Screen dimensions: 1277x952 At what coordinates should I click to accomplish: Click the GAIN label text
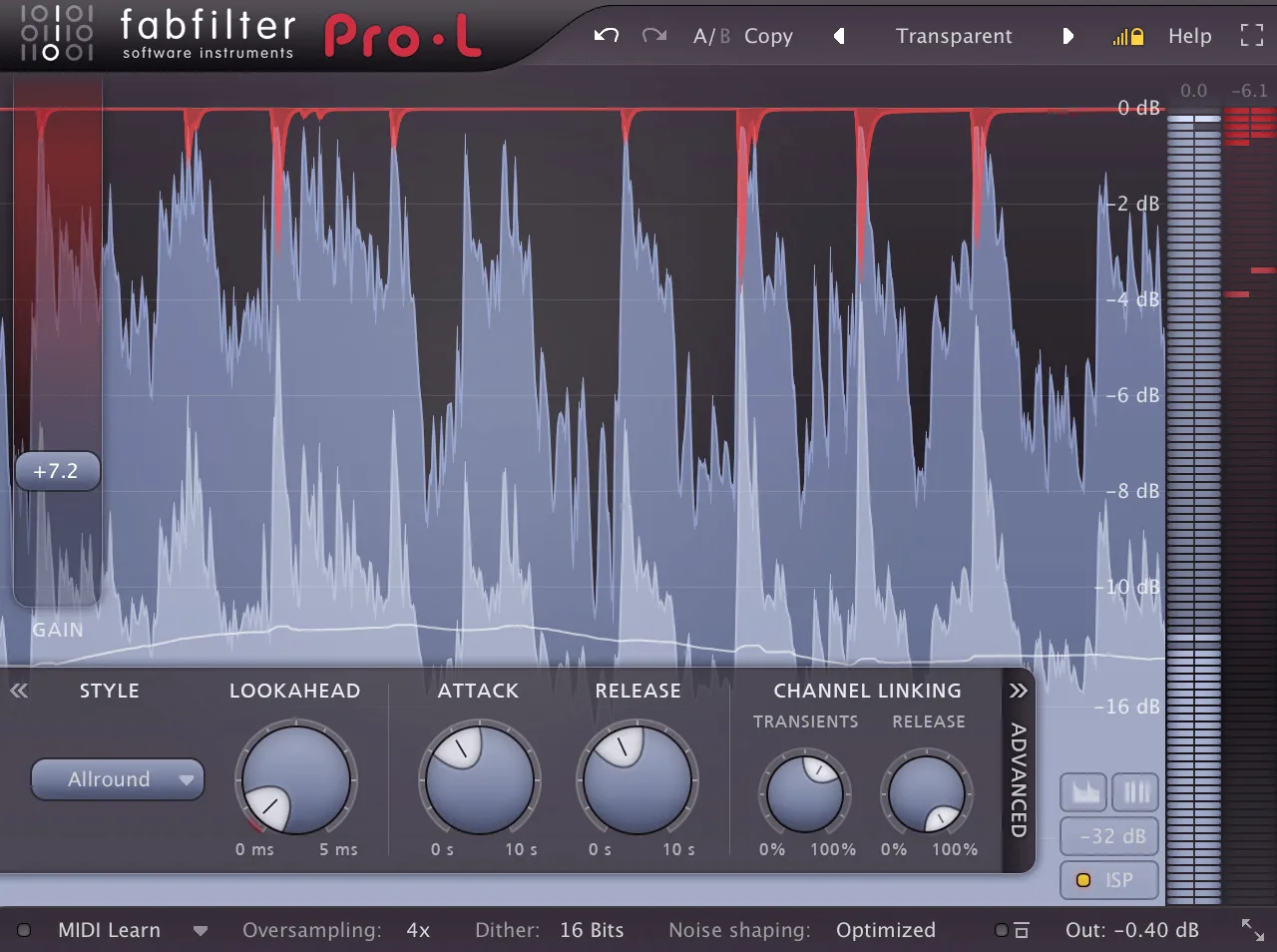click(x=58, y=630)
